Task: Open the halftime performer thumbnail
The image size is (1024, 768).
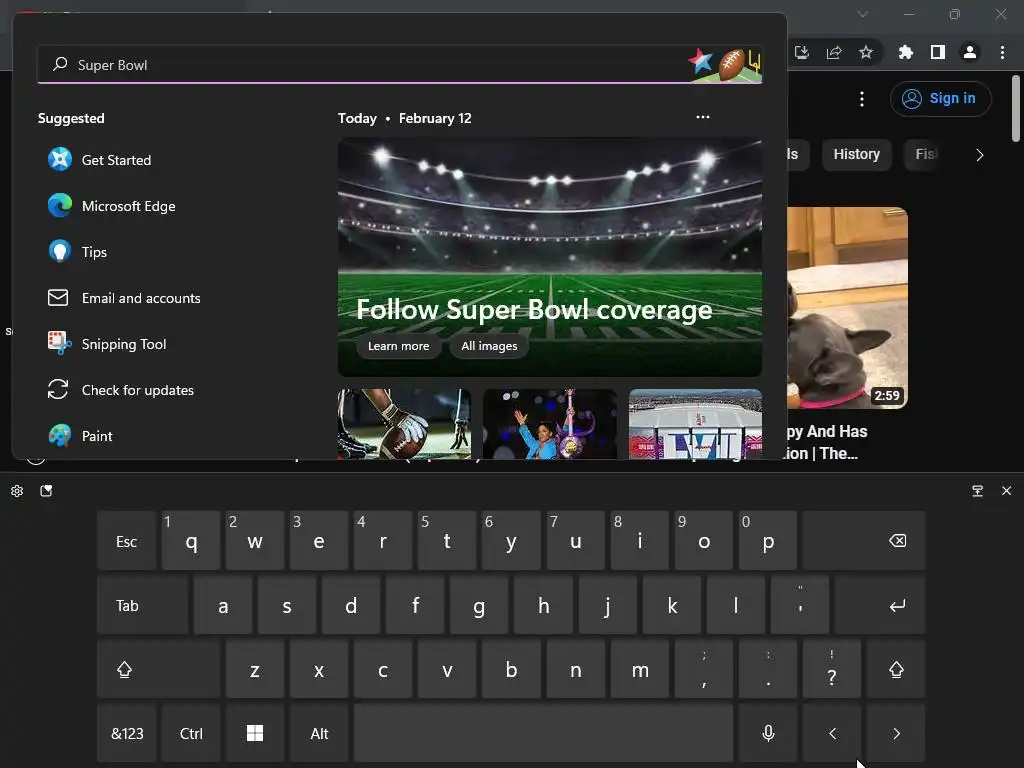Action: pos(550,424)
